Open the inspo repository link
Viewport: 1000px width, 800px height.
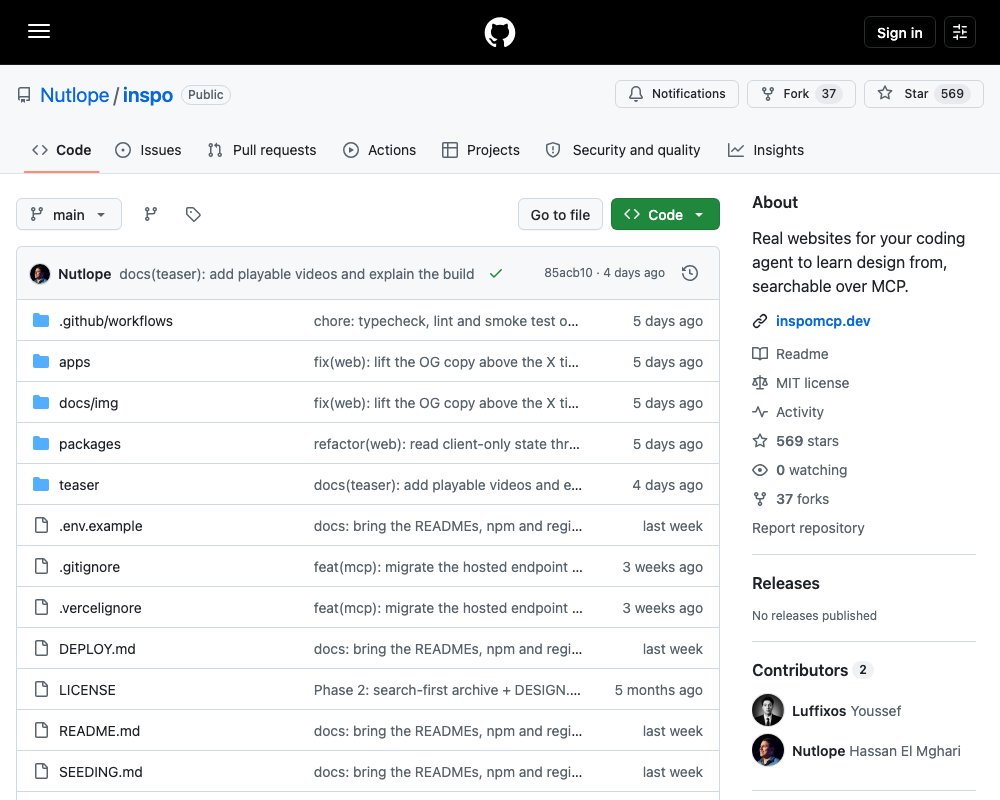(x=147, y=95)
